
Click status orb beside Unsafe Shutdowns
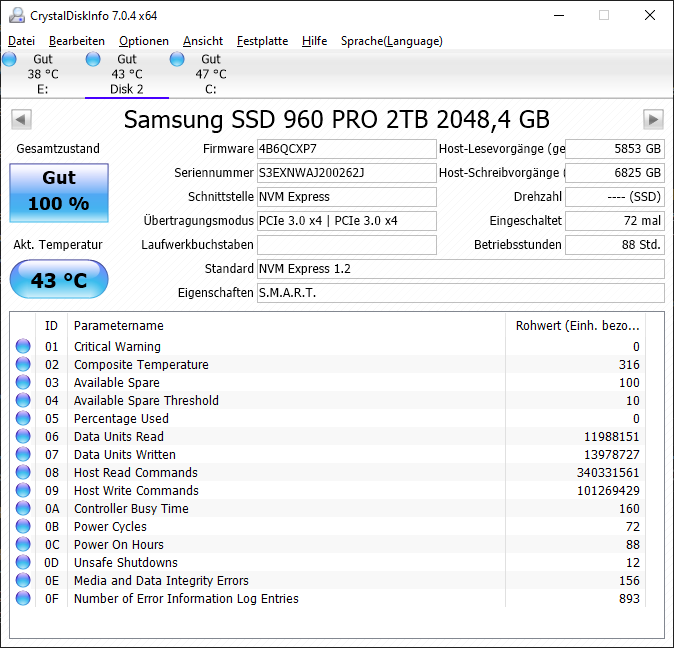point(23,563)
